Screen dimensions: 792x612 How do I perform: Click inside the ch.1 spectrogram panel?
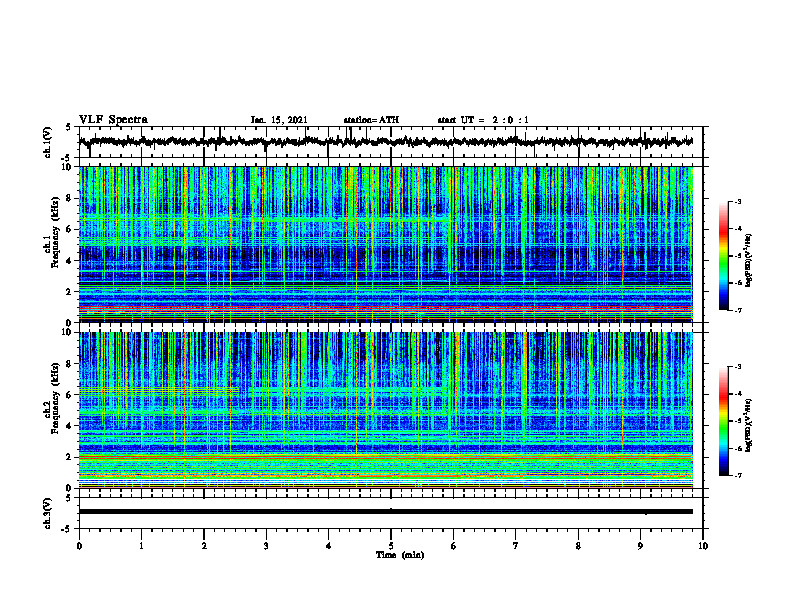tap(385, 244)
